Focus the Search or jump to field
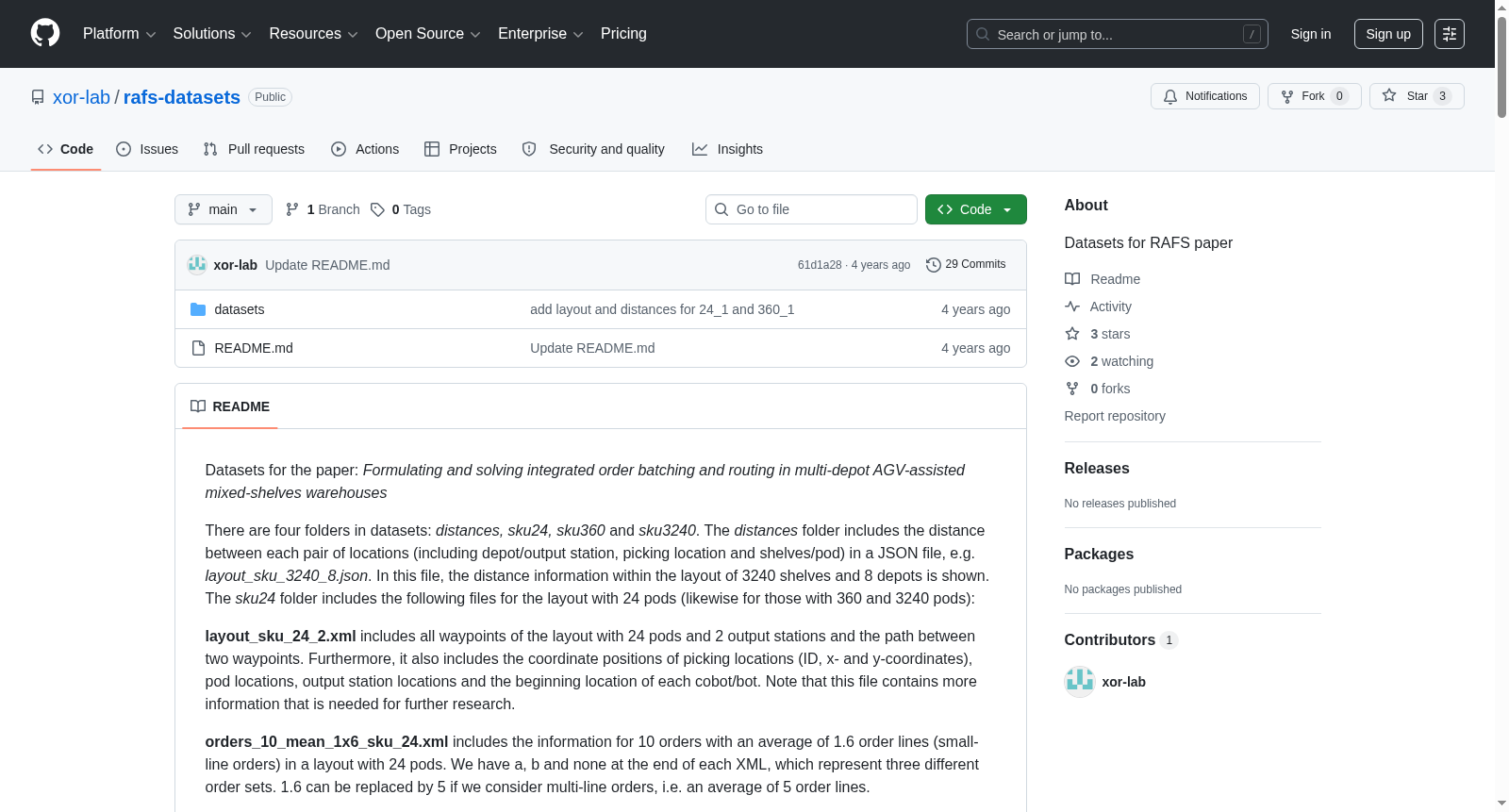 click(1118, 34)
